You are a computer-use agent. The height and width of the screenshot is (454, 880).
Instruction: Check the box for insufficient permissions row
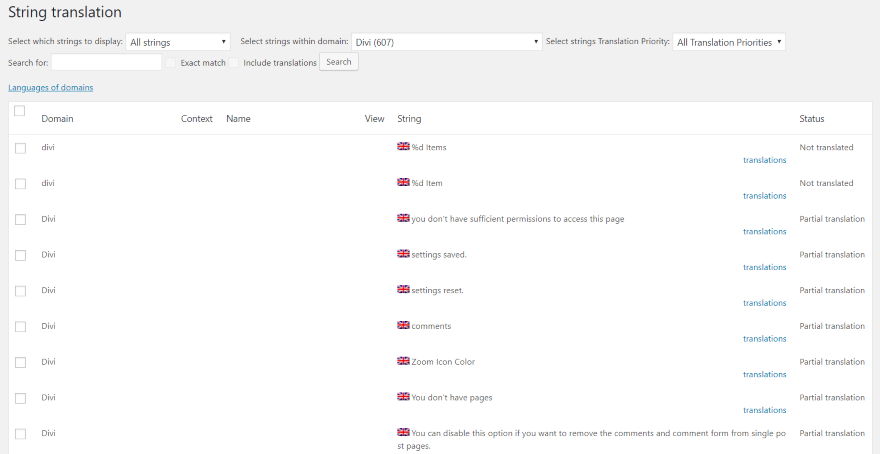coord(20,220)
